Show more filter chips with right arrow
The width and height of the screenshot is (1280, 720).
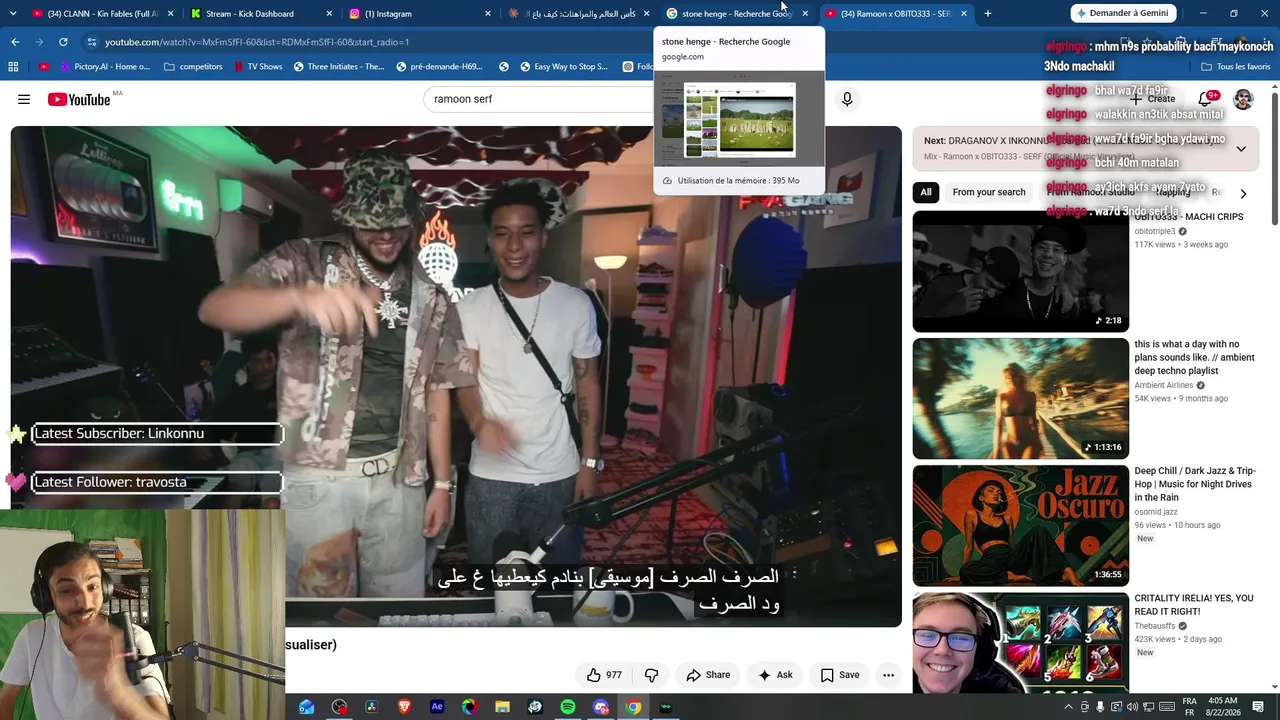(x=1243, y=193)
